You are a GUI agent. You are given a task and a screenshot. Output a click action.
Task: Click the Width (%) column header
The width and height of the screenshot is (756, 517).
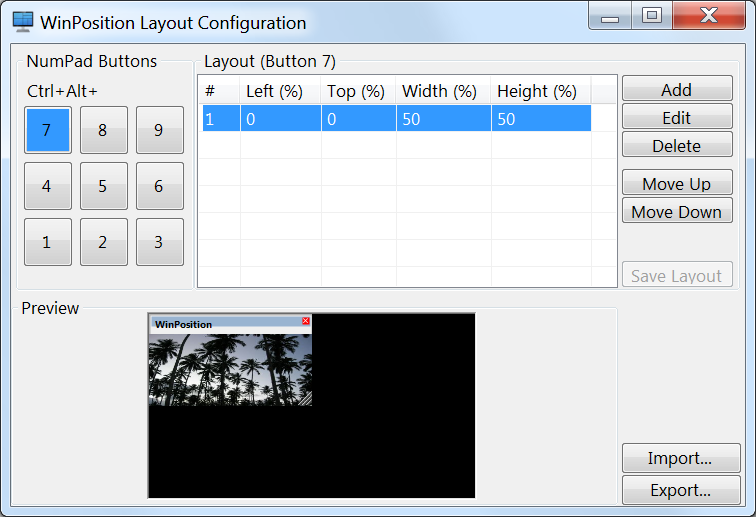[444, 91]
